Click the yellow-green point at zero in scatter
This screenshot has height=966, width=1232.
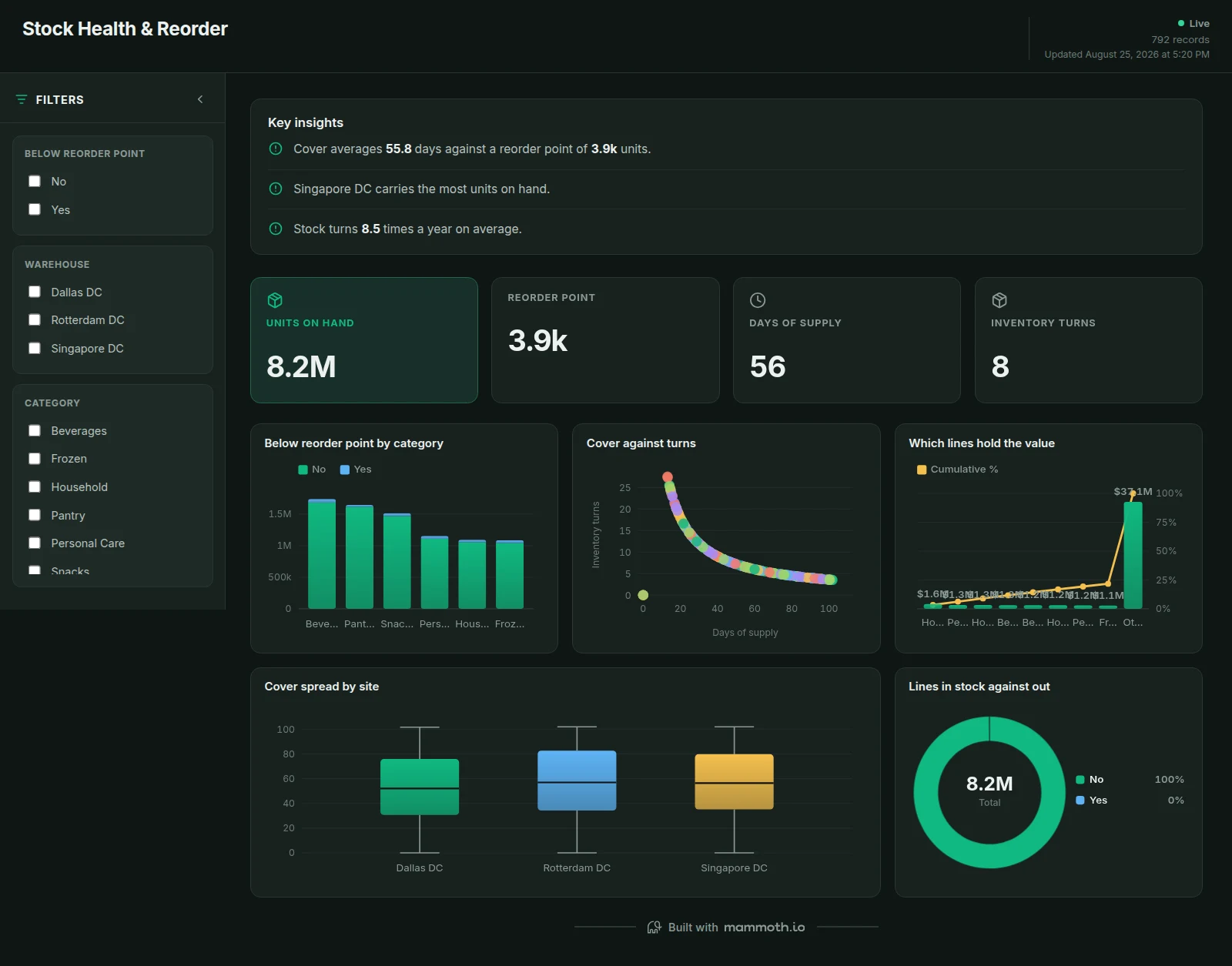[x=643, y=595]
